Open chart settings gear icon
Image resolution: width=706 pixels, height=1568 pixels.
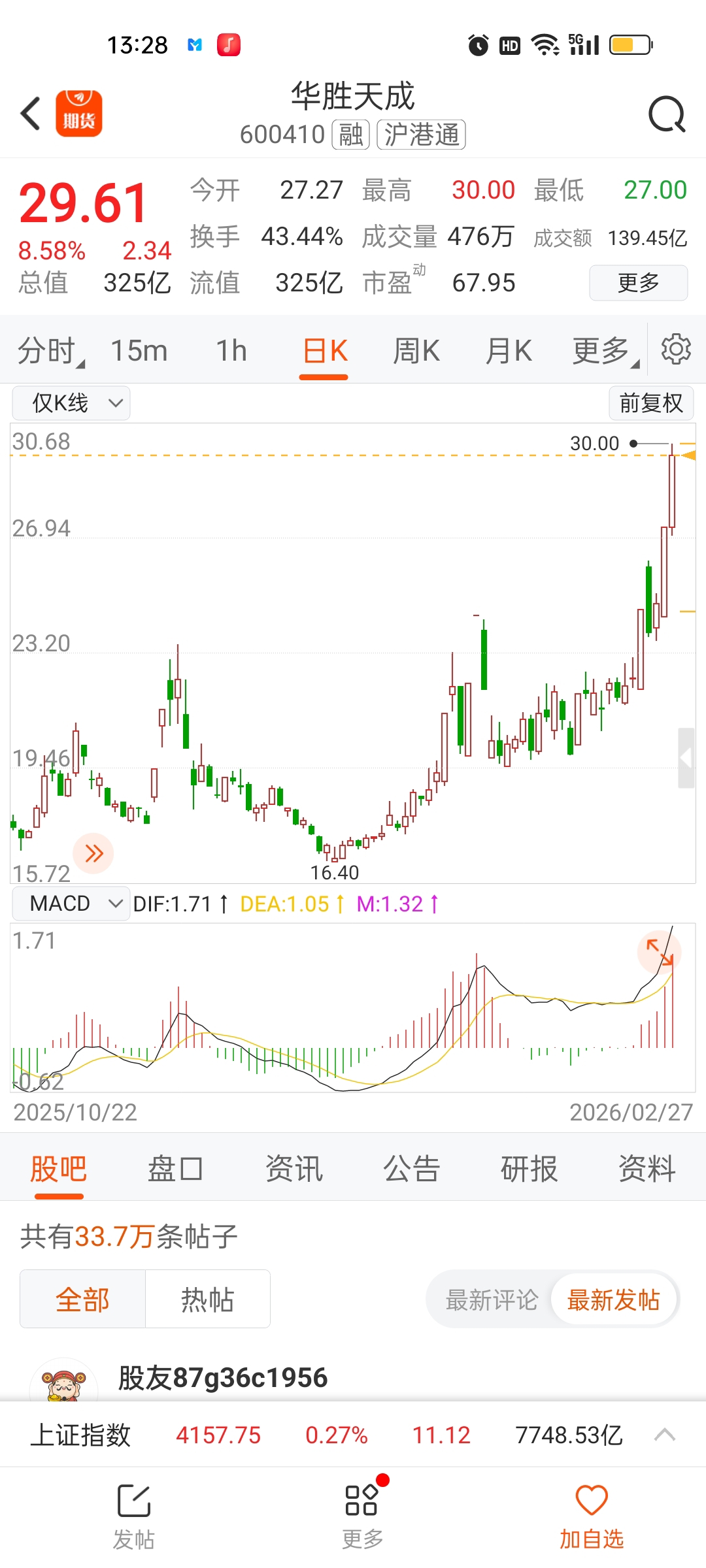point(676,349)
